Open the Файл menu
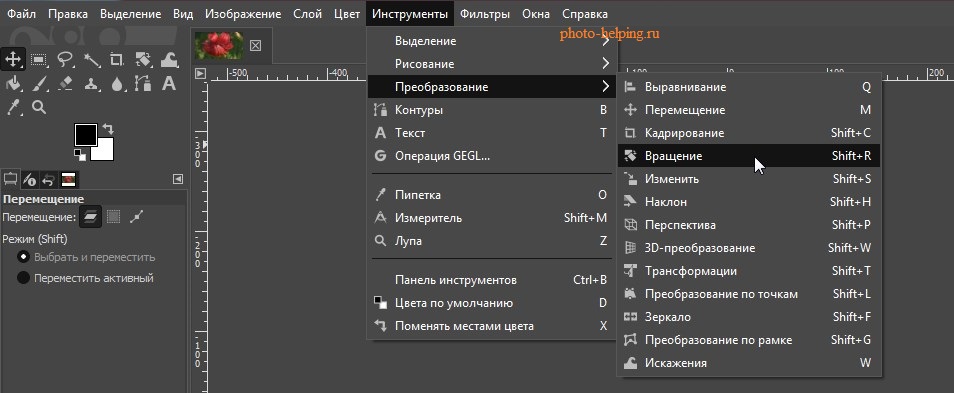 coord(21,13)
